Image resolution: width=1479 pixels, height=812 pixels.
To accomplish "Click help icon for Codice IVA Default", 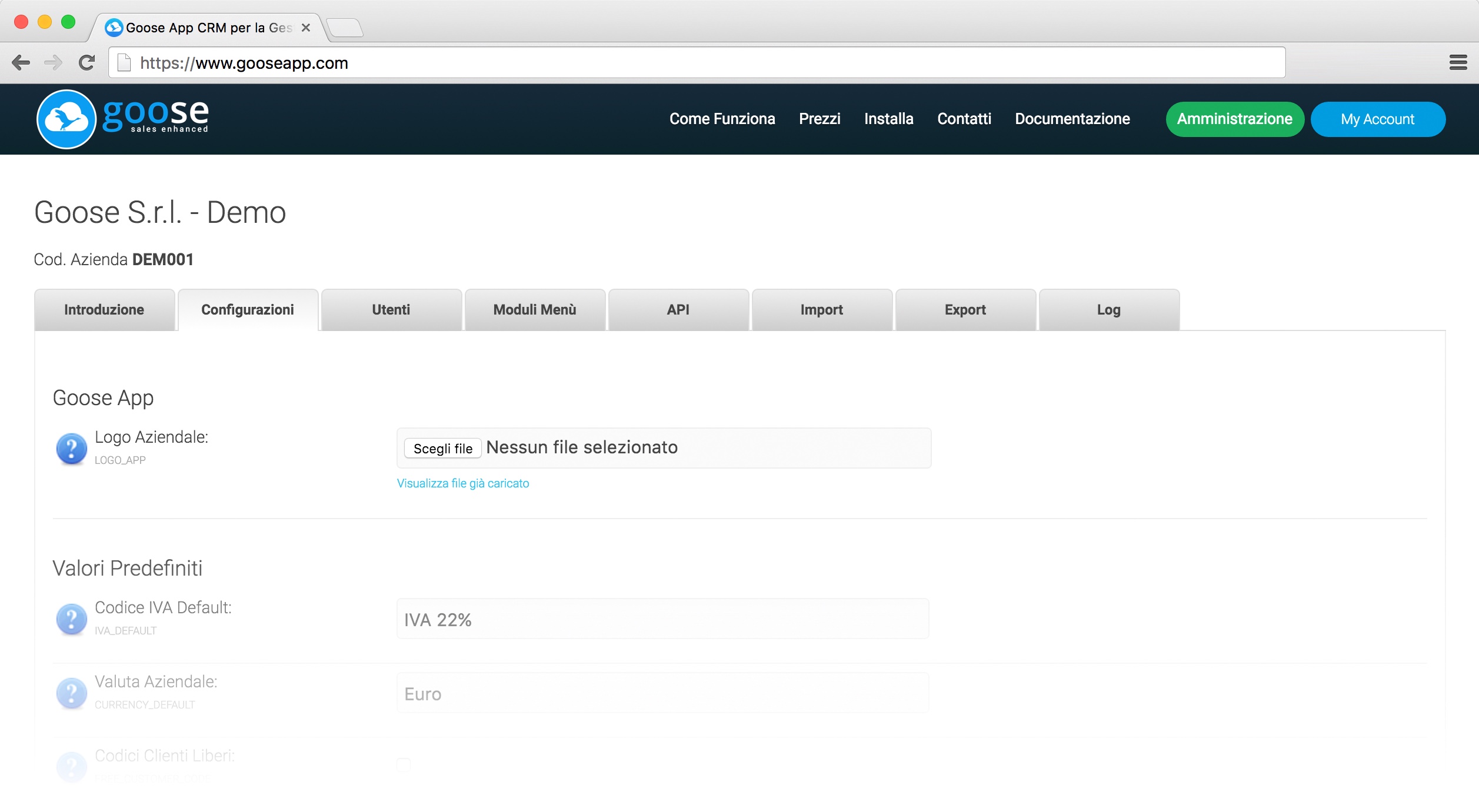I will 71,619.
